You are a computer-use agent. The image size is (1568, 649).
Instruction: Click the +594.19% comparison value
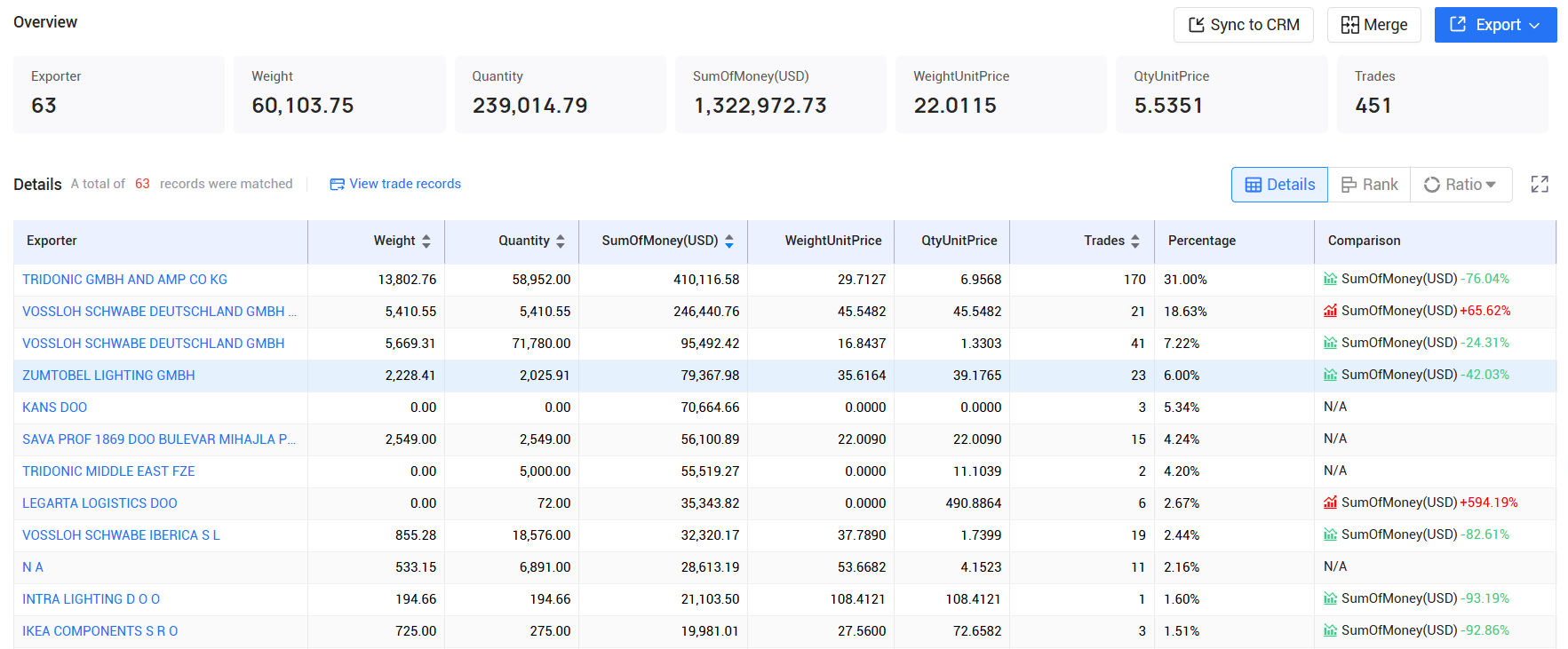tap(1489, 503)
